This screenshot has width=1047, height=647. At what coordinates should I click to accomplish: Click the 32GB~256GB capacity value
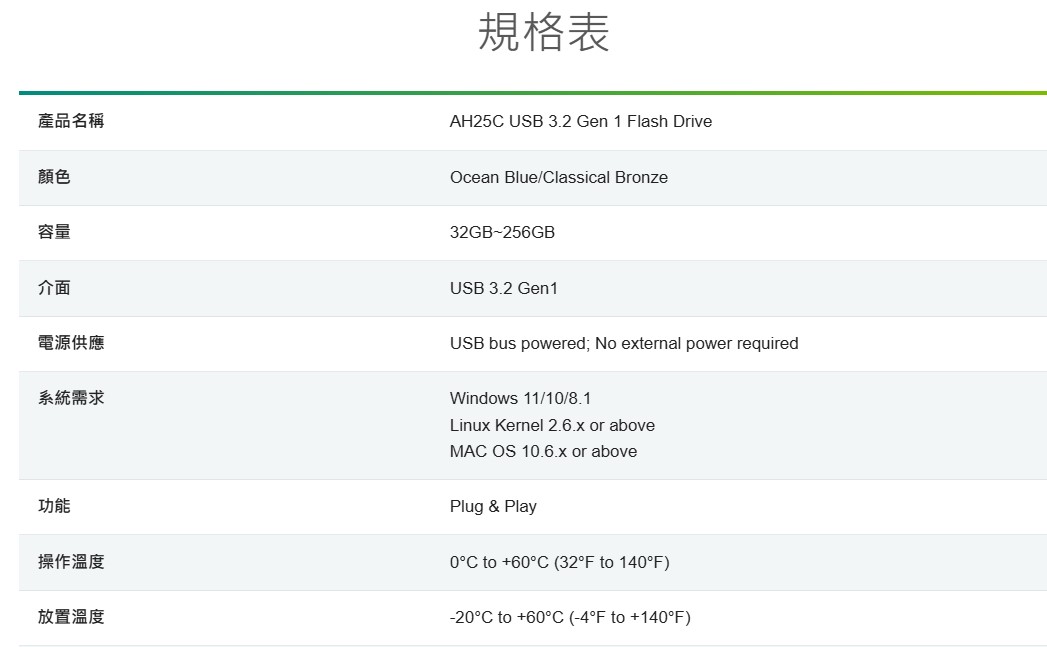502,233
